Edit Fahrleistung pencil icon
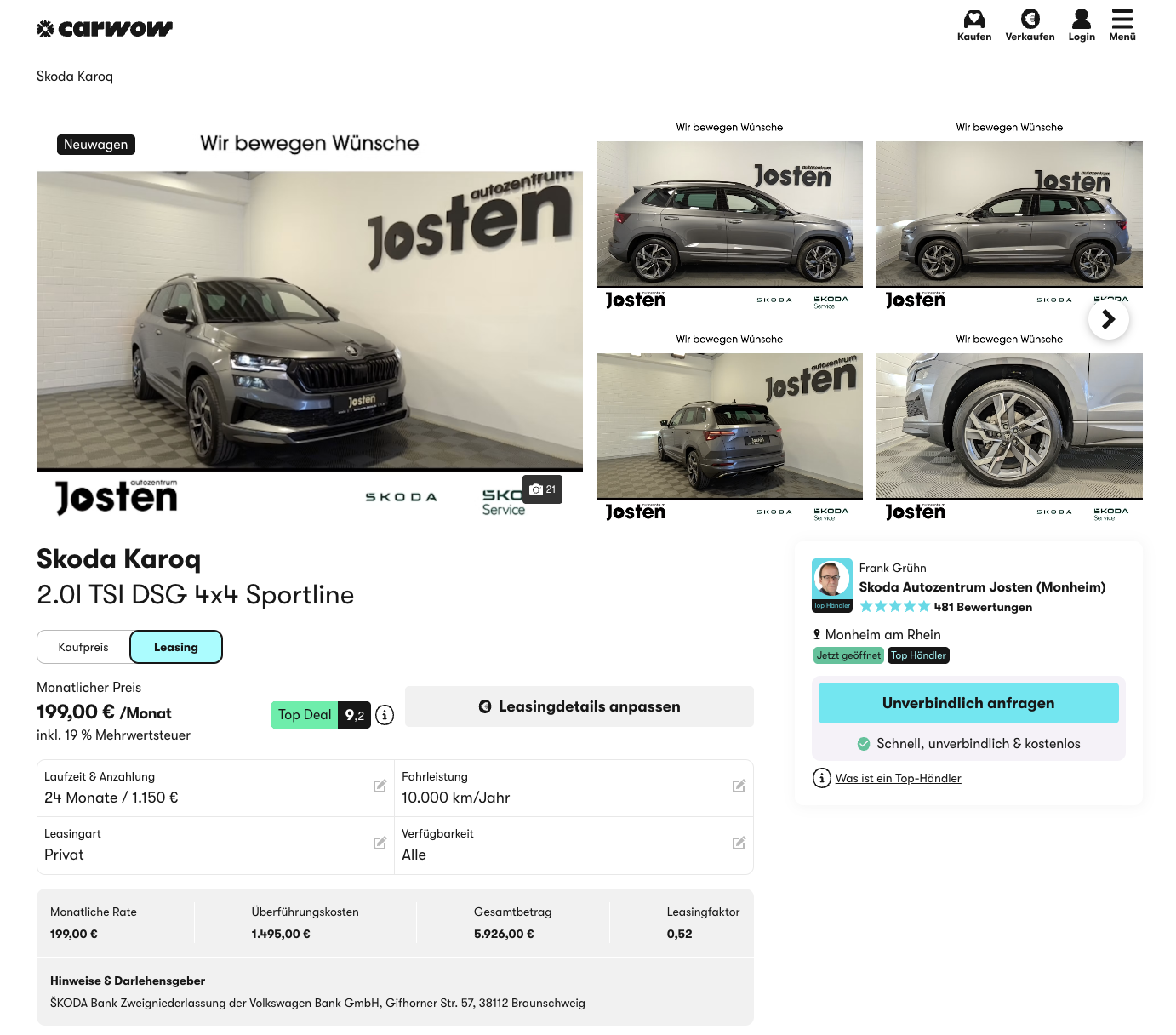Viewport: 1176px width, 1035px height. [739, 786]
